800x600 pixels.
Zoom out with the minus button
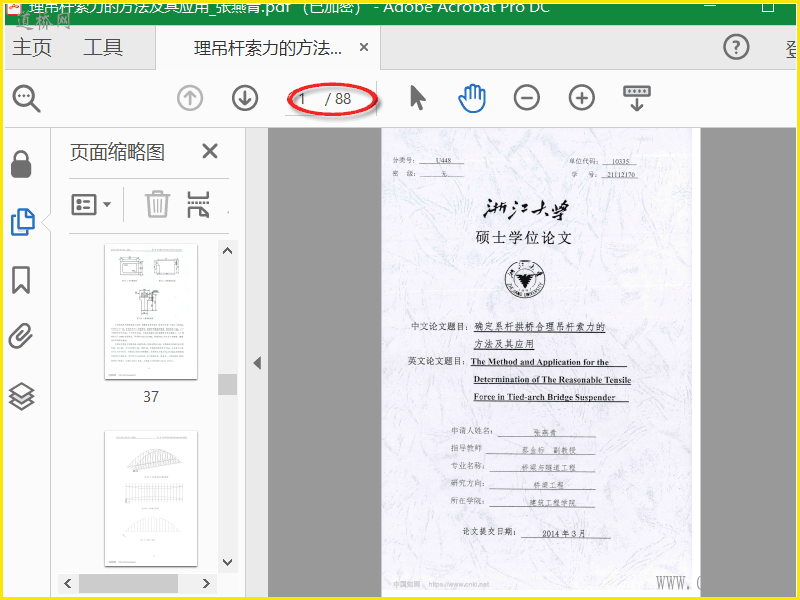point(527,98)
